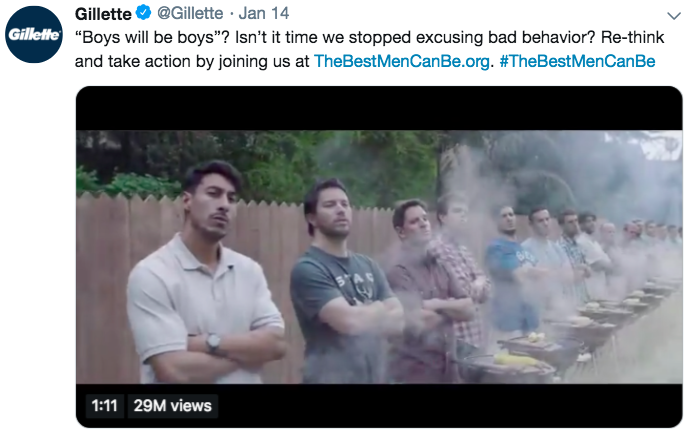Open the Gillette display name profile link
Image resolution: width=698 pixels, height=438 pixels.
coord(101,15)
